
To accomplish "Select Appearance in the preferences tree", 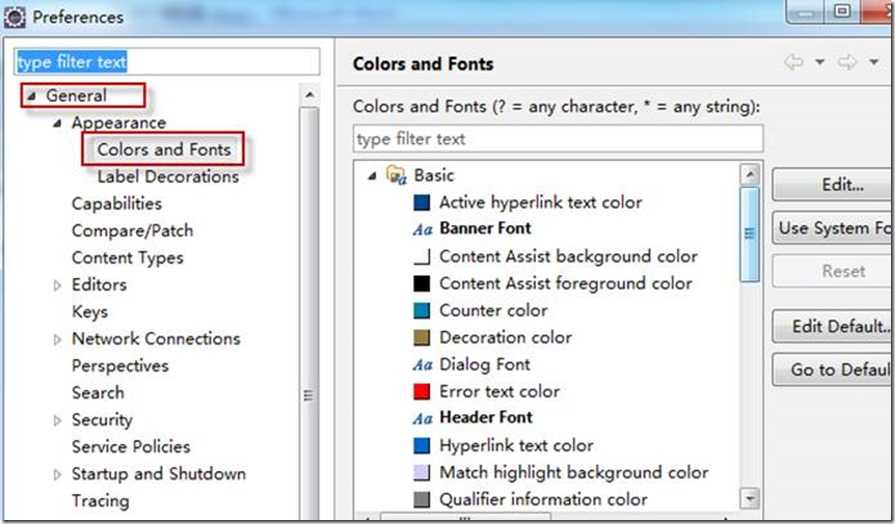I will point(119,123).
